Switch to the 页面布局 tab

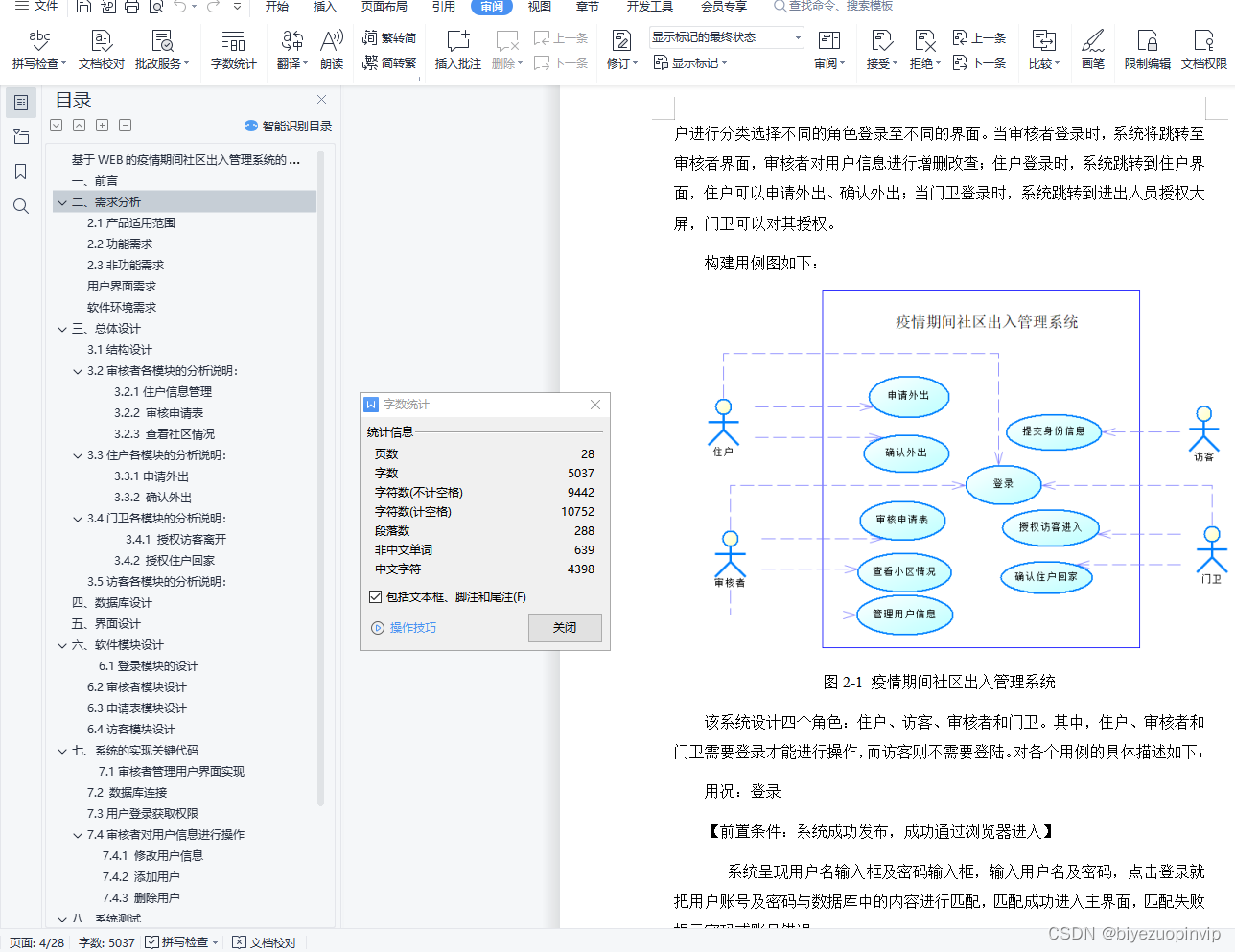click(384, 6)
